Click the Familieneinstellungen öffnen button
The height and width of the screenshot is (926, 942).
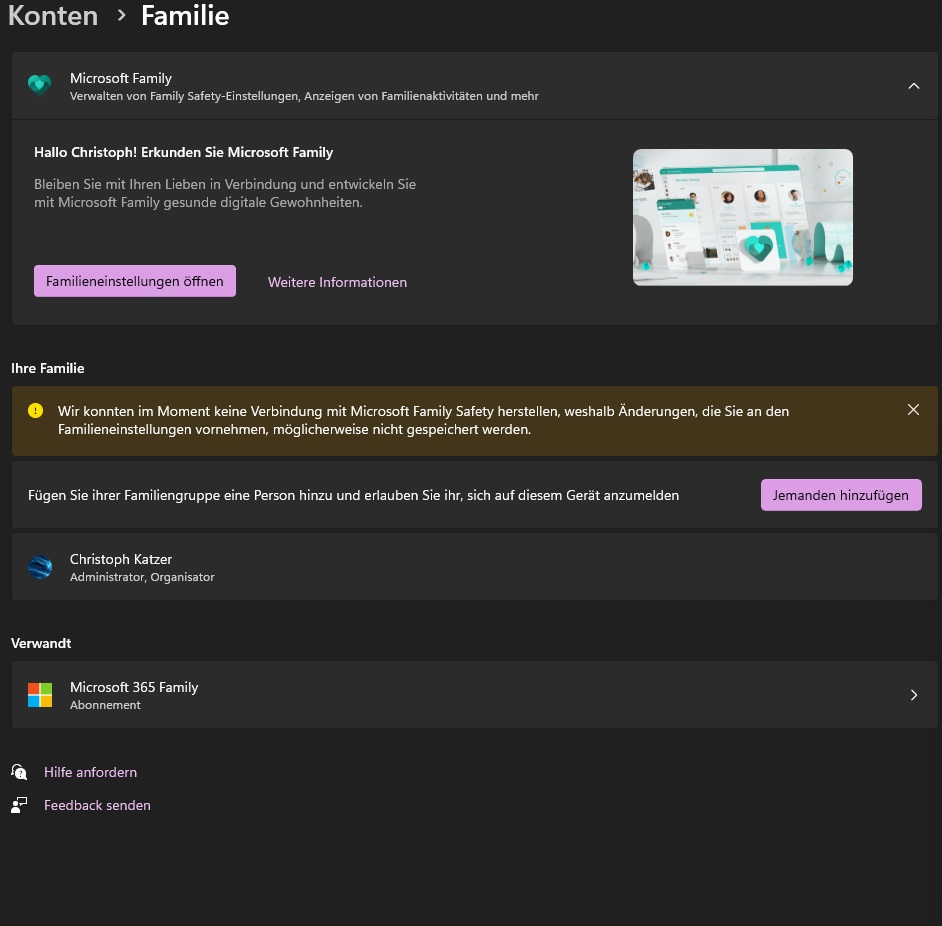point(134,281)
